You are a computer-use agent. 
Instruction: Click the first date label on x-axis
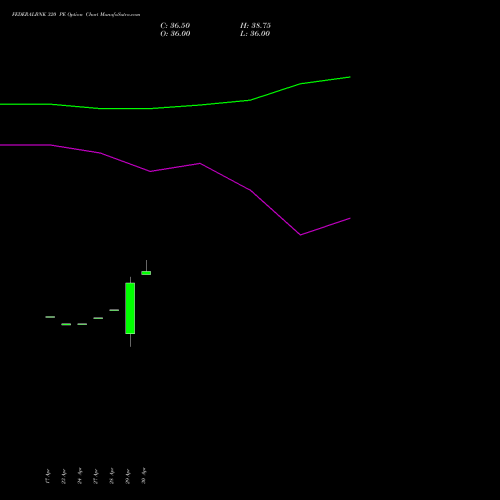tap(48, 476)
